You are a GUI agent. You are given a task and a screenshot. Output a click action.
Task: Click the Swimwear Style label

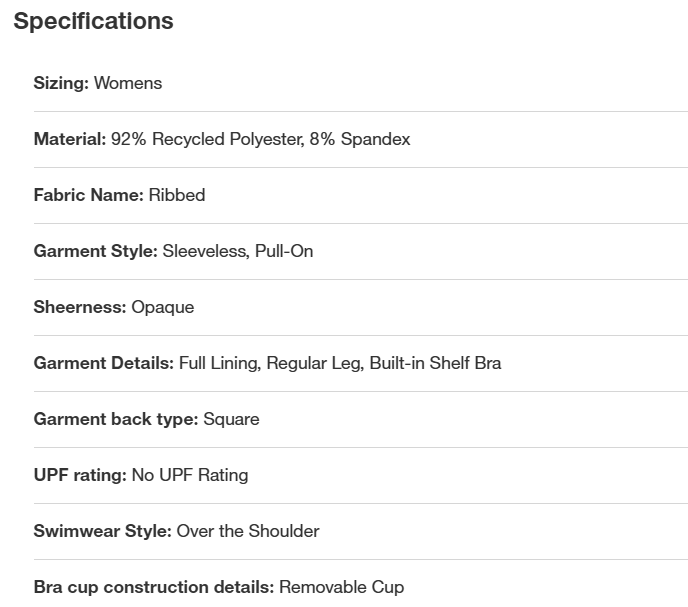point(103,531)
